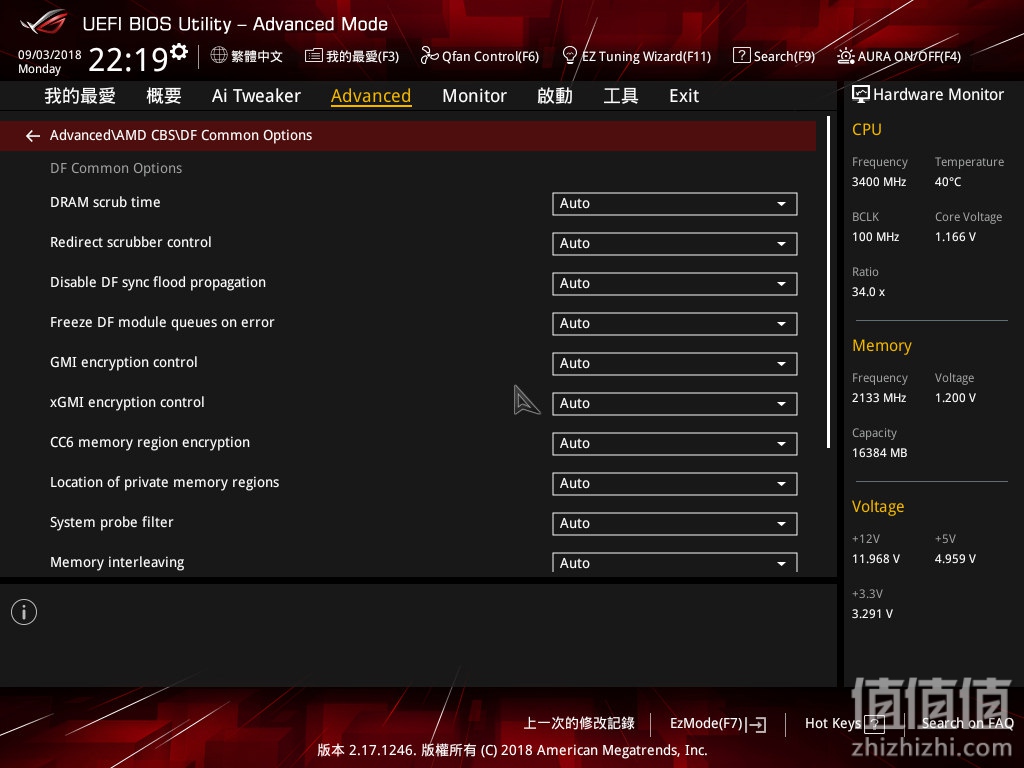1024x768 pixels.
Task: Click the 22:19 clock display
Action: tap(129, 59)
